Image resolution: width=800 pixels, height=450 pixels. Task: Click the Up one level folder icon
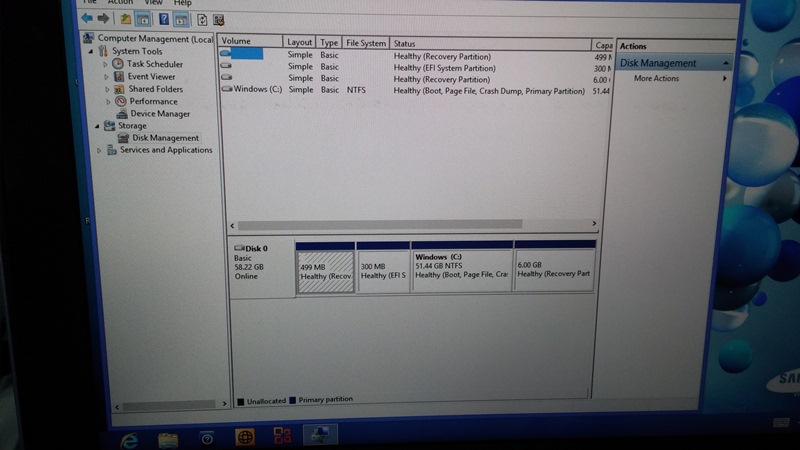click(x=126, y=19)
